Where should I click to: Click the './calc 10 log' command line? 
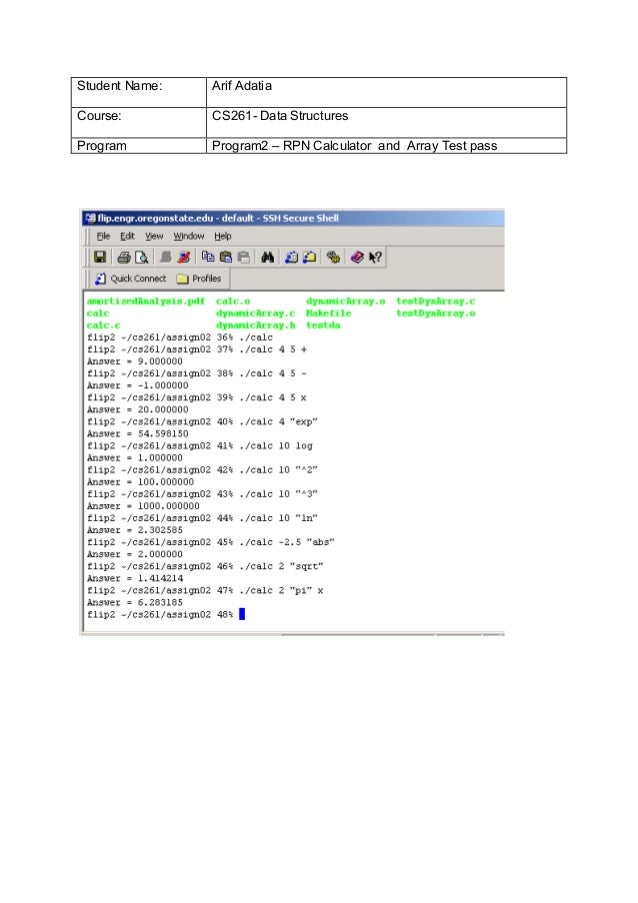(x=200, y=446)
